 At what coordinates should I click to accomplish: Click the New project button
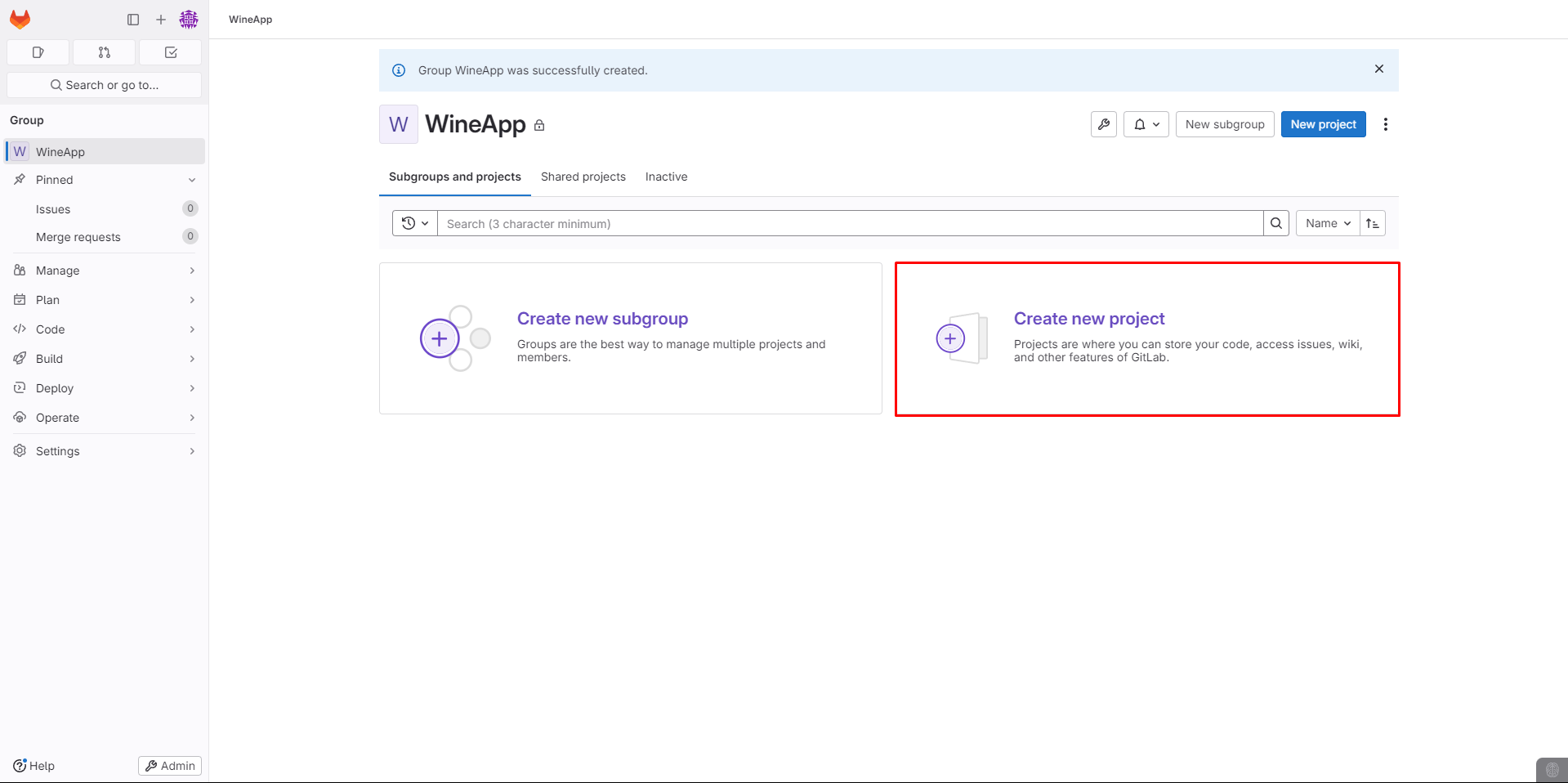point(1323,124)
